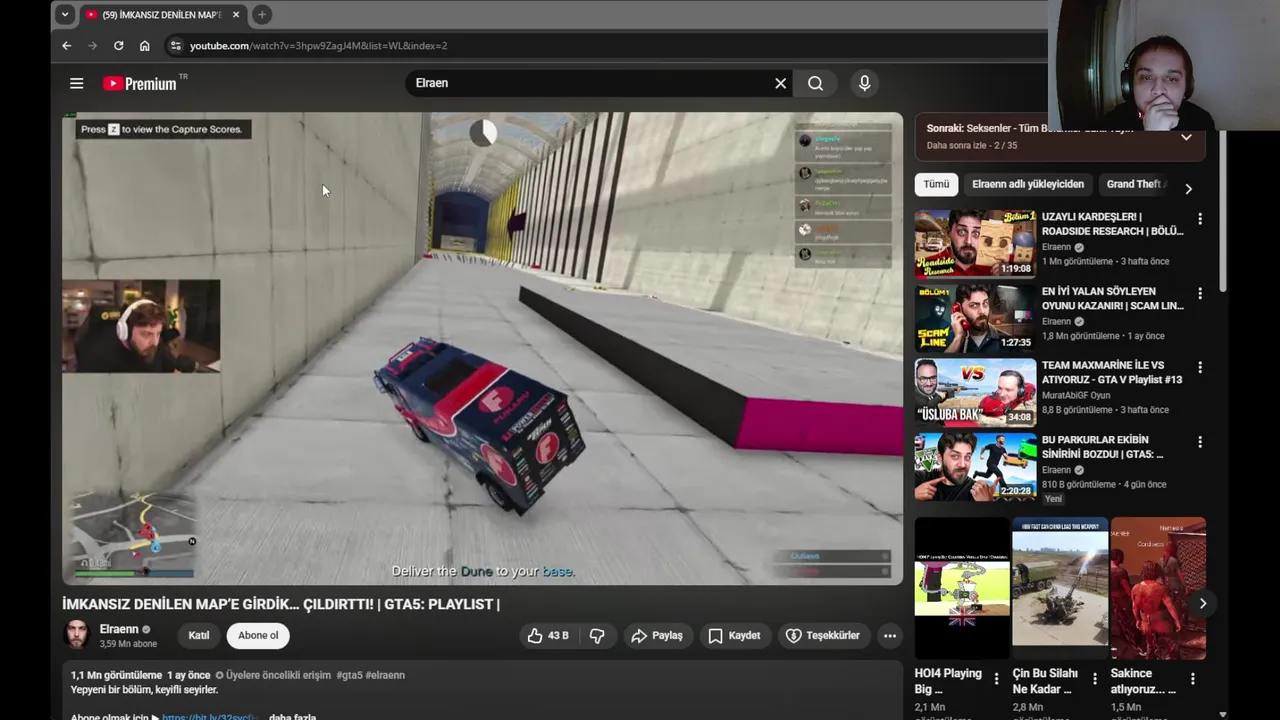The width and height of the screenshot is (1280, 720).
Task: Open Sakince atıyoruz short thumbnail
Action: (x=1158, y=588)
